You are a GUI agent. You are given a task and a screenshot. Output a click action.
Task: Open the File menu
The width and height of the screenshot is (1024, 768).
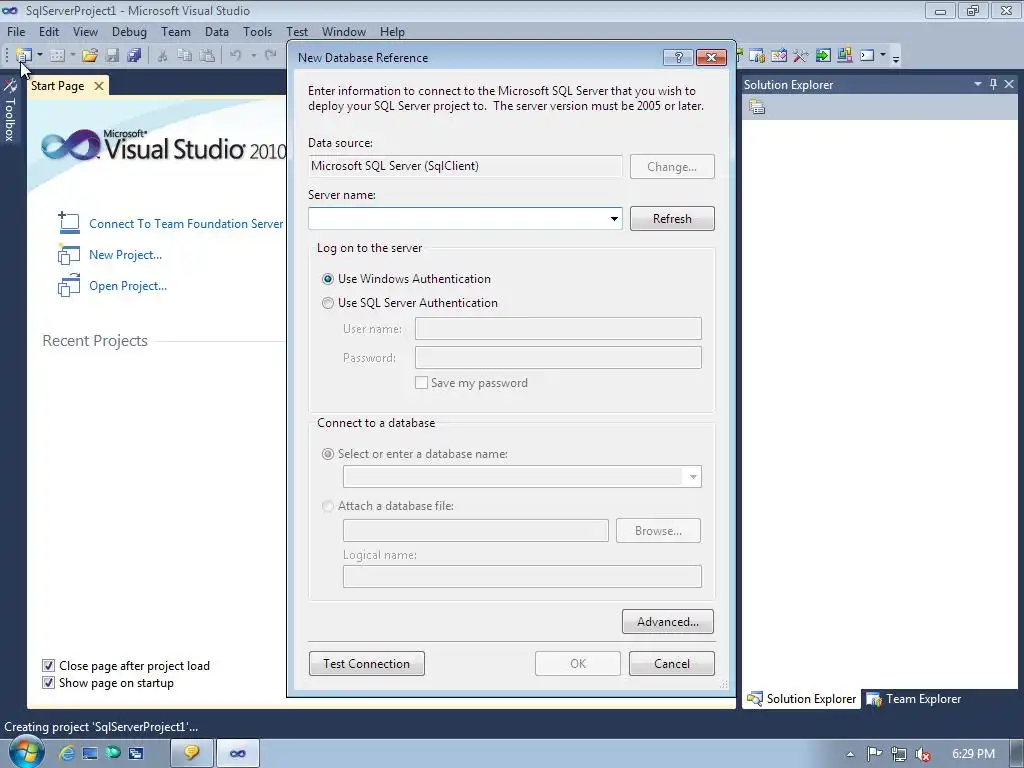[x=16, y=31]
